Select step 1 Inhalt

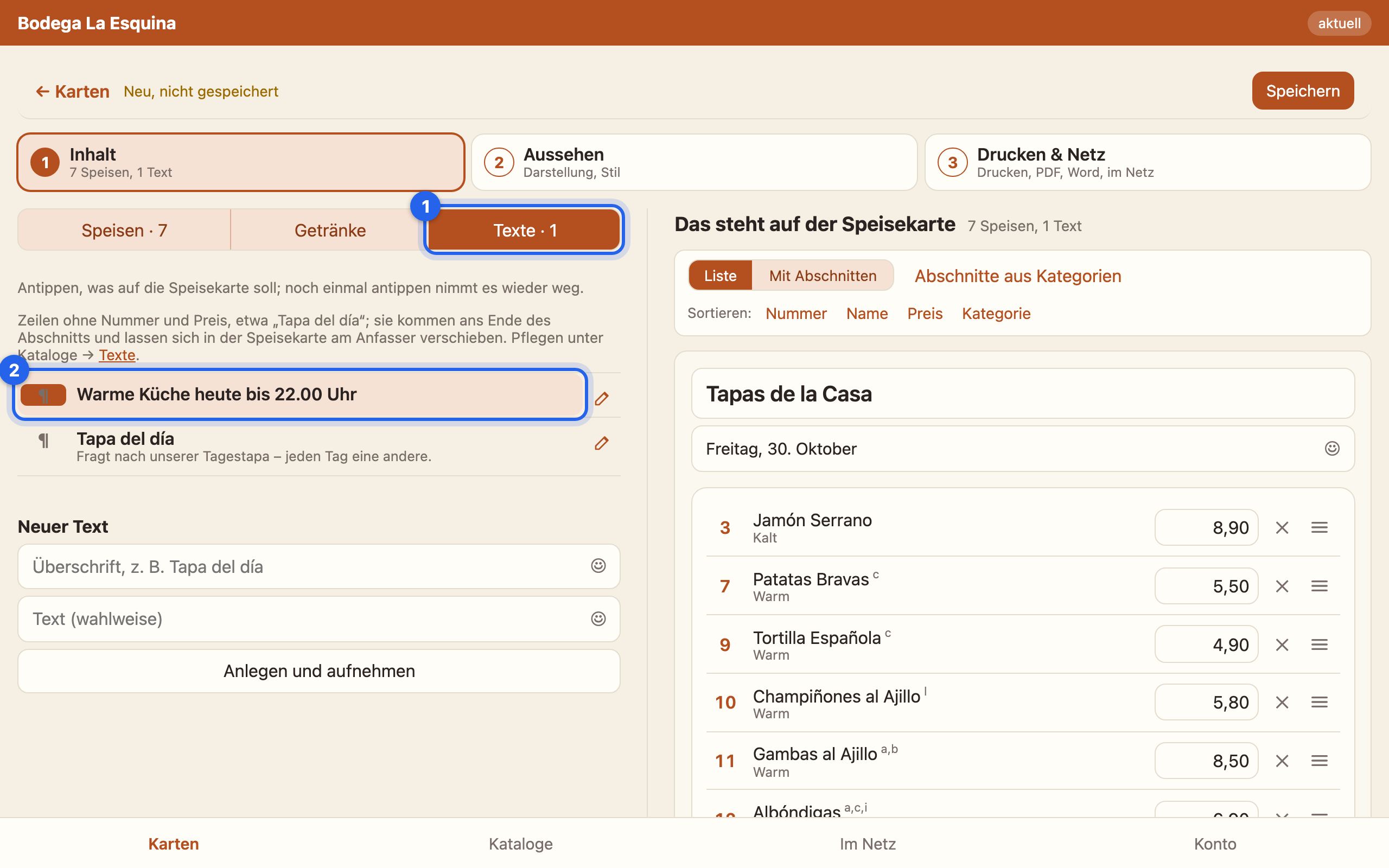240,162
